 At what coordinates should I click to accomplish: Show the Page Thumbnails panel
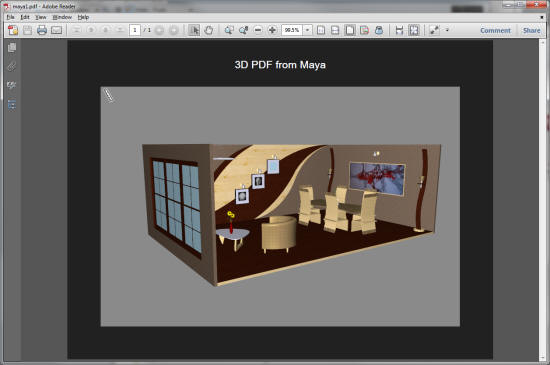12,47
